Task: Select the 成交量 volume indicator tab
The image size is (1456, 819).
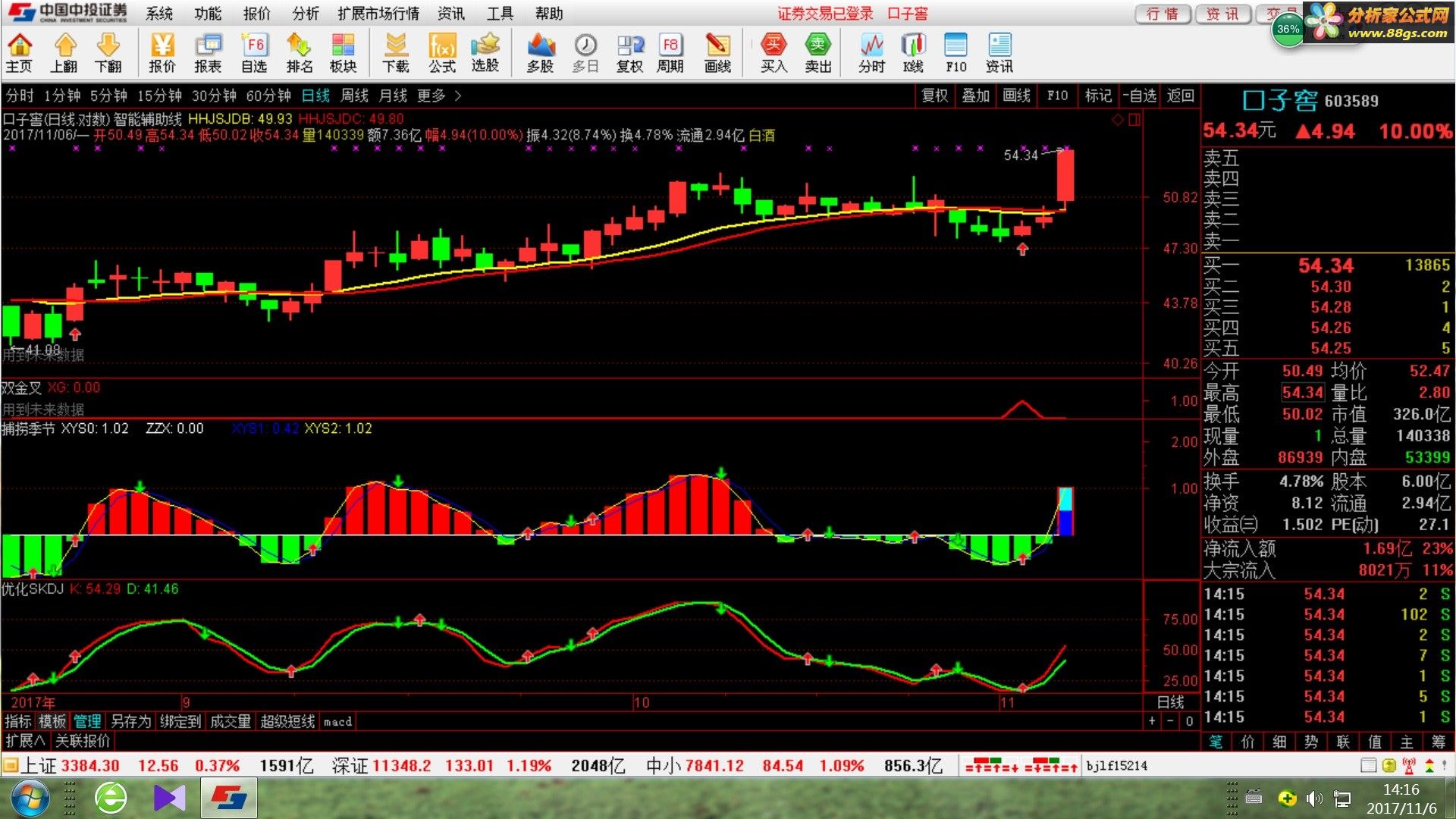Action: point(230,721)
